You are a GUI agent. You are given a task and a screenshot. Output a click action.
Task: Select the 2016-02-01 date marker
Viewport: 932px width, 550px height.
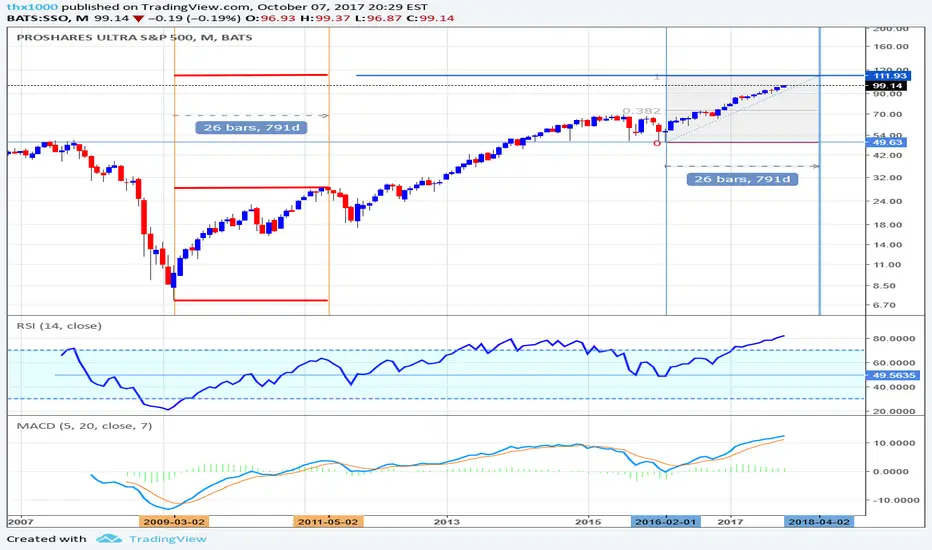666,521
